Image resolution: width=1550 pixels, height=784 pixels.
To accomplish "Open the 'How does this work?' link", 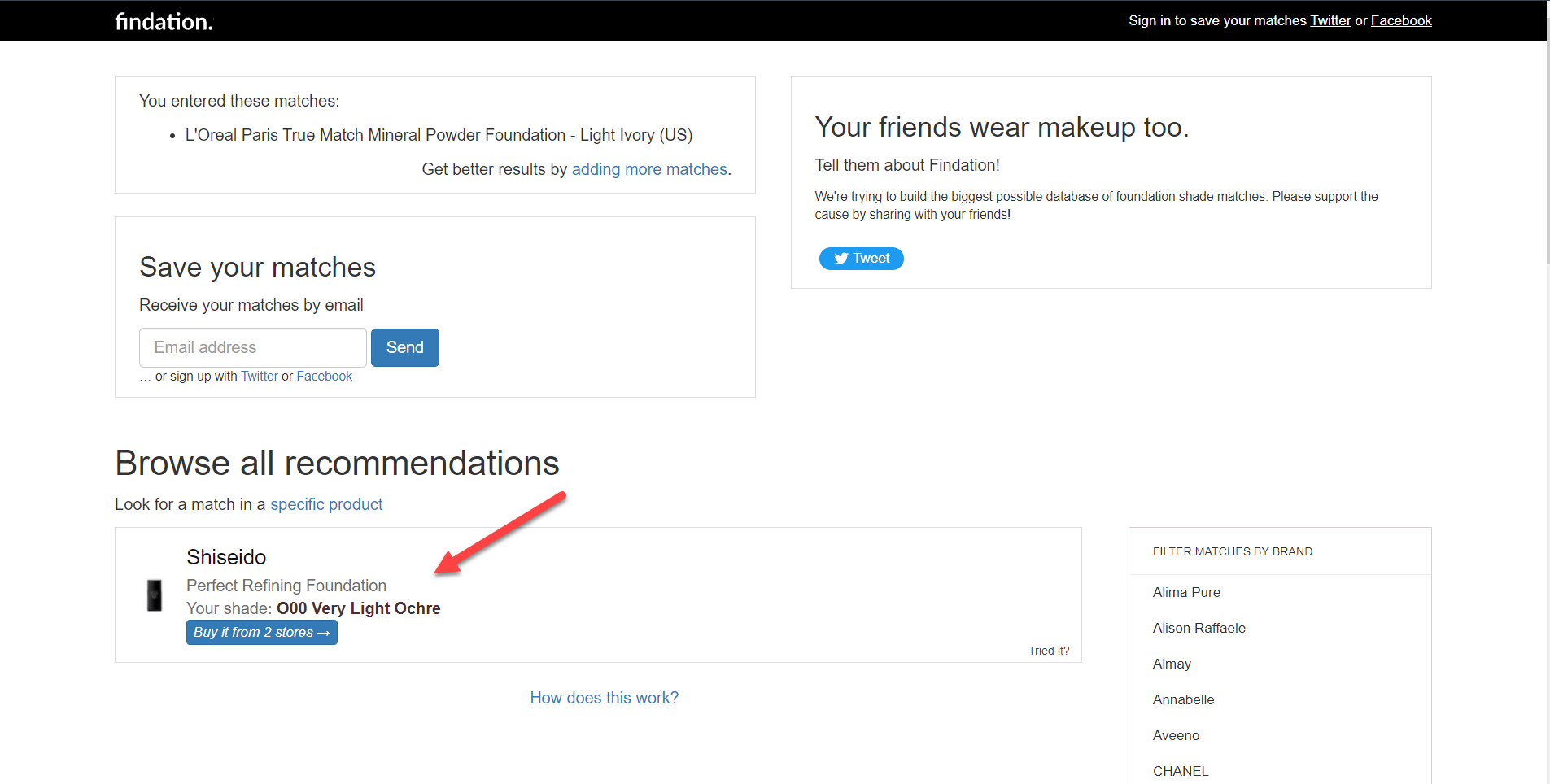I will click(x=604, y=697).
